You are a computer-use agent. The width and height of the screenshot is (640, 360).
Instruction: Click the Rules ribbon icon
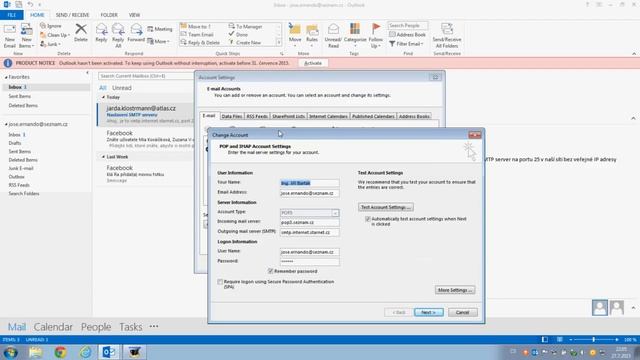(312, 30)
